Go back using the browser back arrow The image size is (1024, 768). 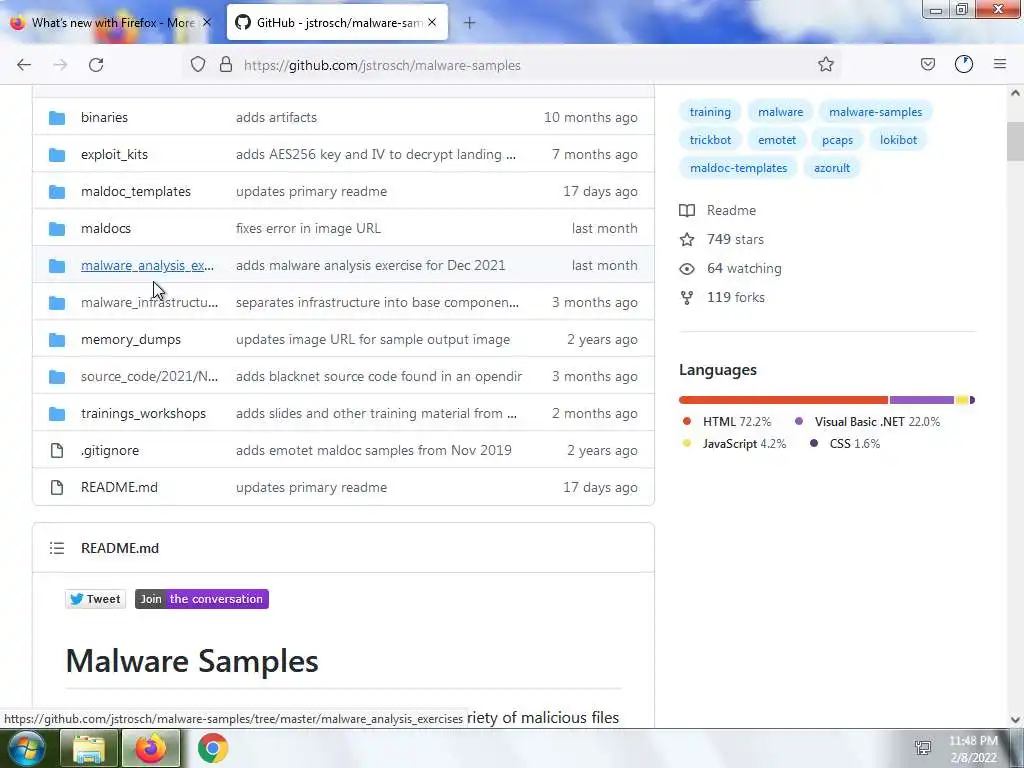[x=24, y=65]
